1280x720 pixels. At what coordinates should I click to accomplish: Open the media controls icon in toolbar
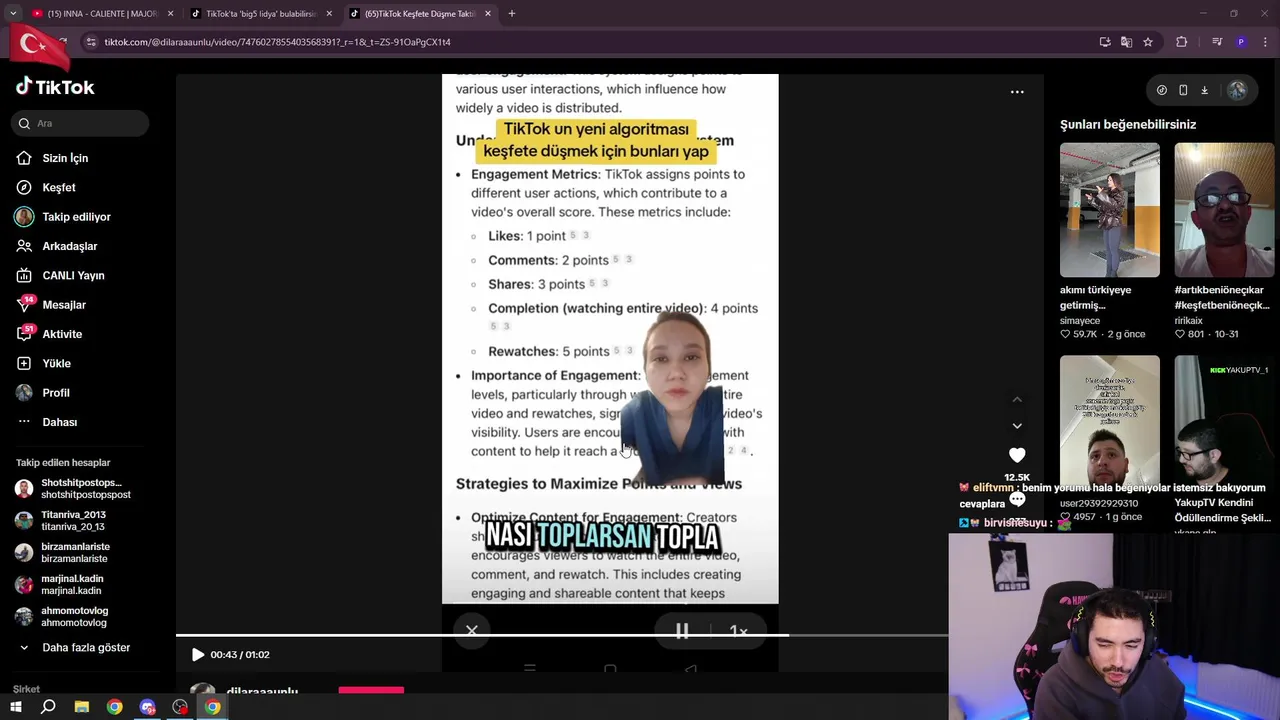coord(1217,42)
